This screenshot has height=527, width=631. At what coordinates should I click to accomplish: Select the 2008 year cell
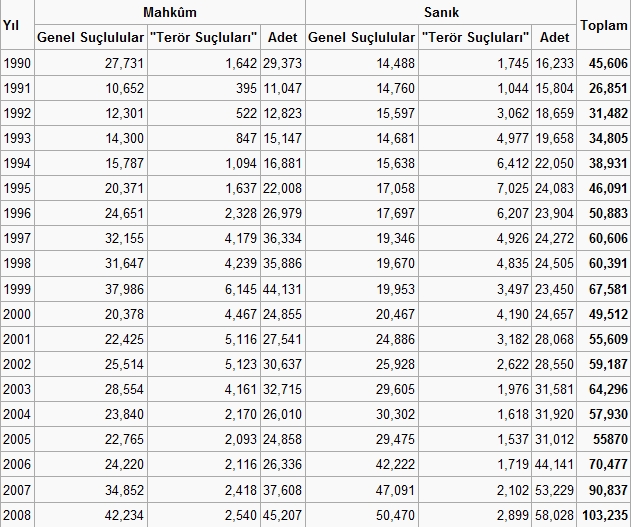point(16,516)
